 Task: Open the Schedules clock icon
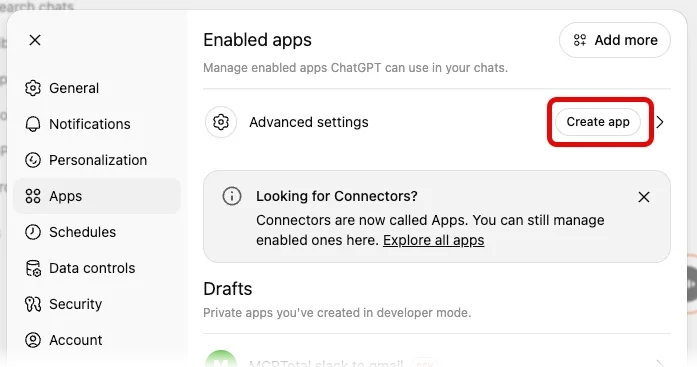(x=33, y=232)
